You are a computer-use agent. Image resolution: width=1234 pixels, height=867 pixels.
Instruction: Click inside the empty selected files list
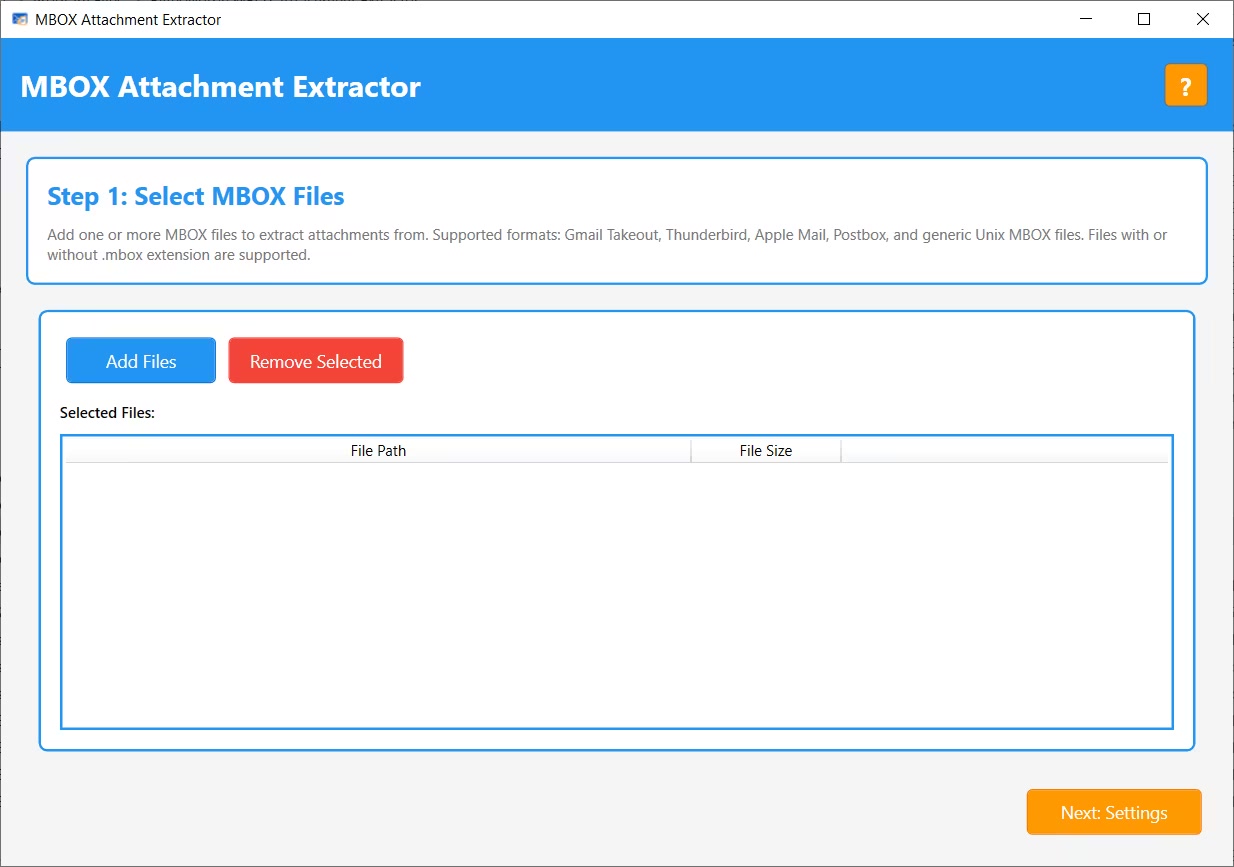coord(616,595)
